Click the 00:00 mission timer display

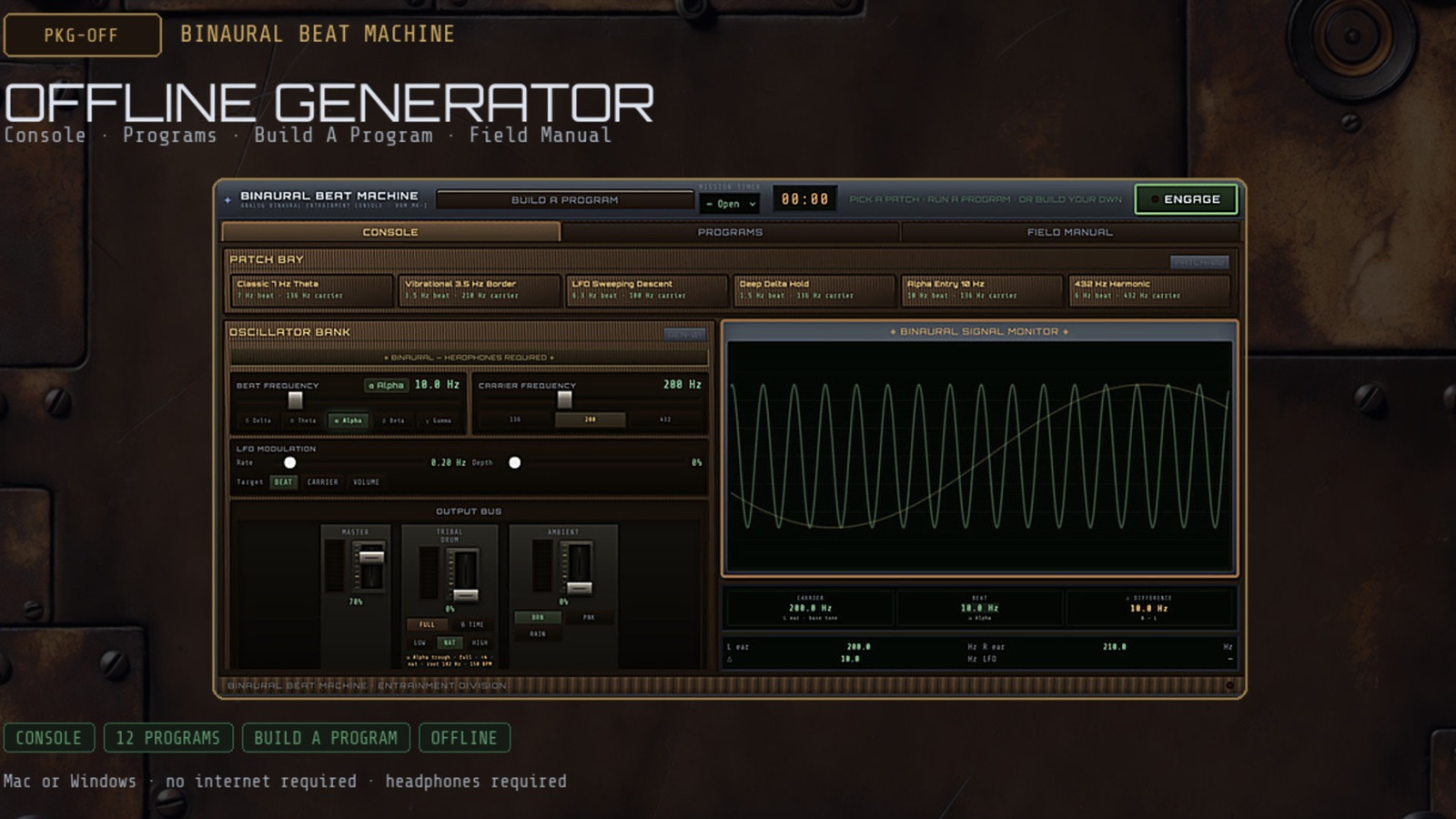point(805,199)
